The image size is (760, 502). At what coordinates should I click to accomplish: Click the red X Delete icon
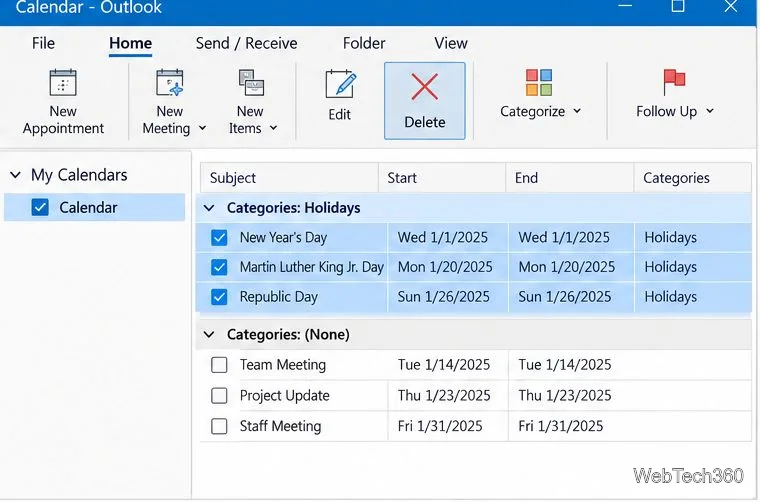coord(425,87)
